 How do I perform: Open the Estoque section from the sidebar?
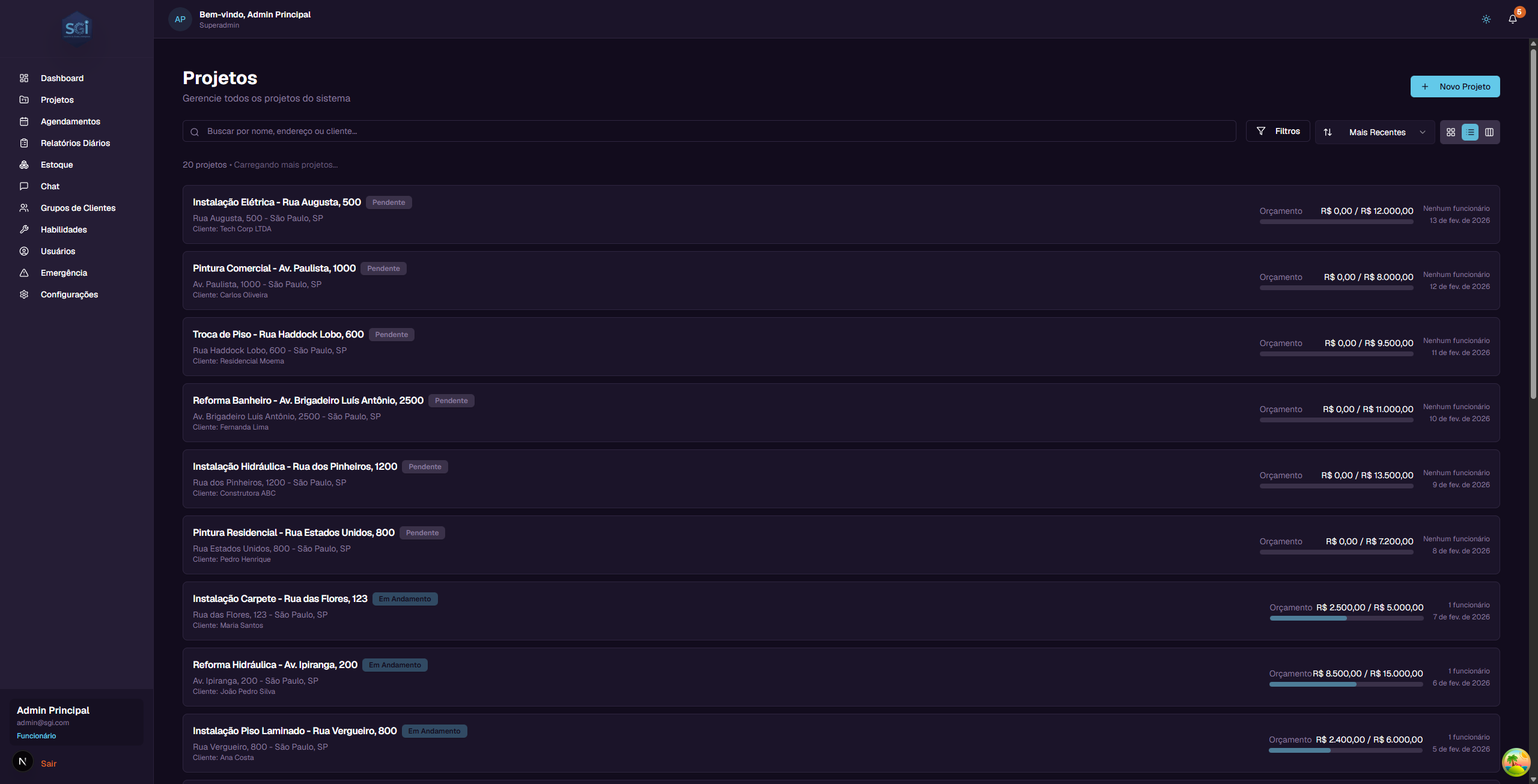[x=58, y=165]
